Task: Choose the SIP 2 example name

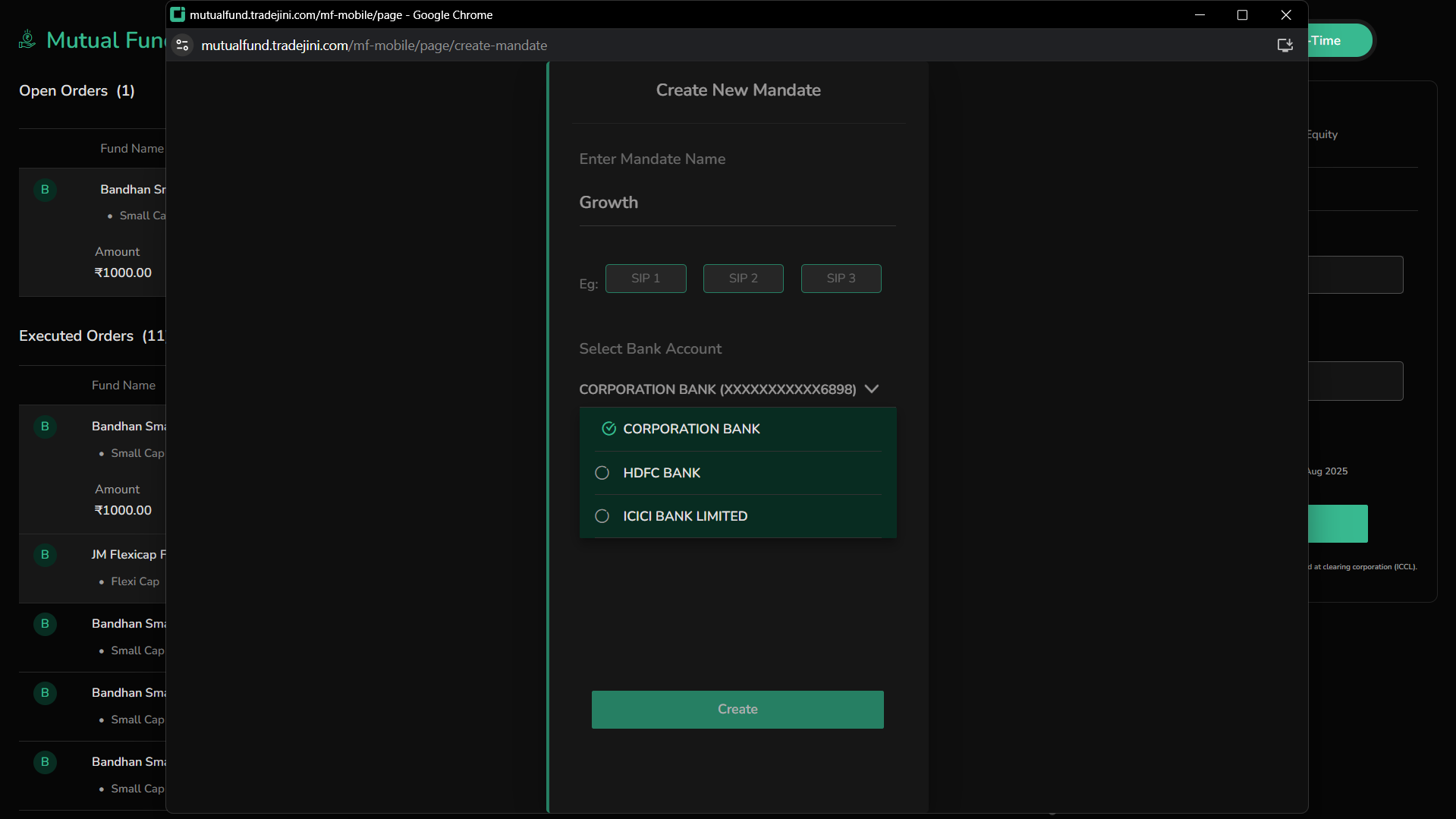Action: 744,279
